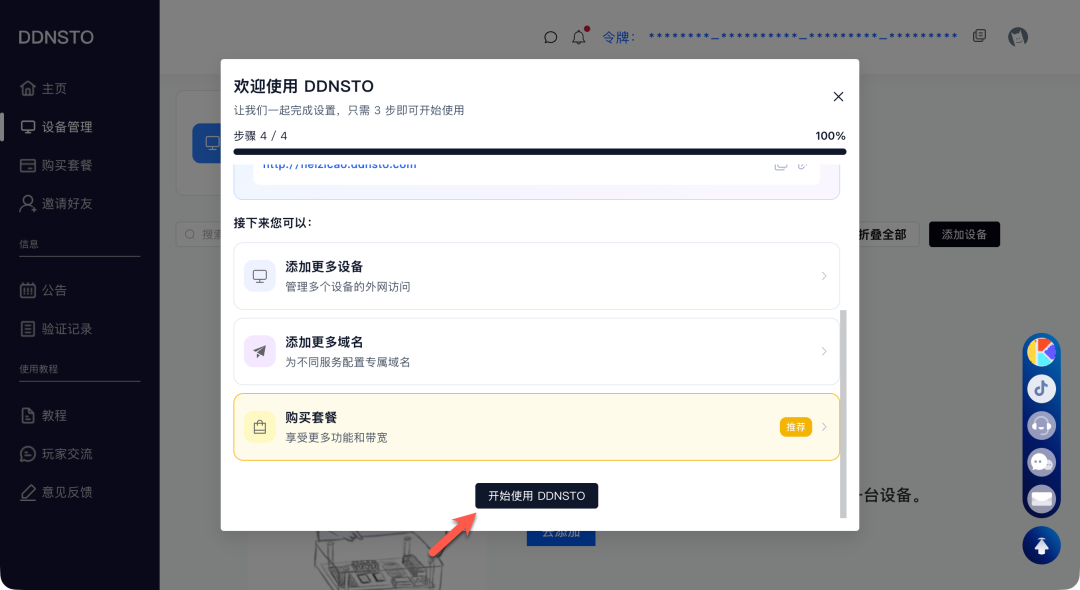Open 购买套餐 in sidebar

coord(67,165)
